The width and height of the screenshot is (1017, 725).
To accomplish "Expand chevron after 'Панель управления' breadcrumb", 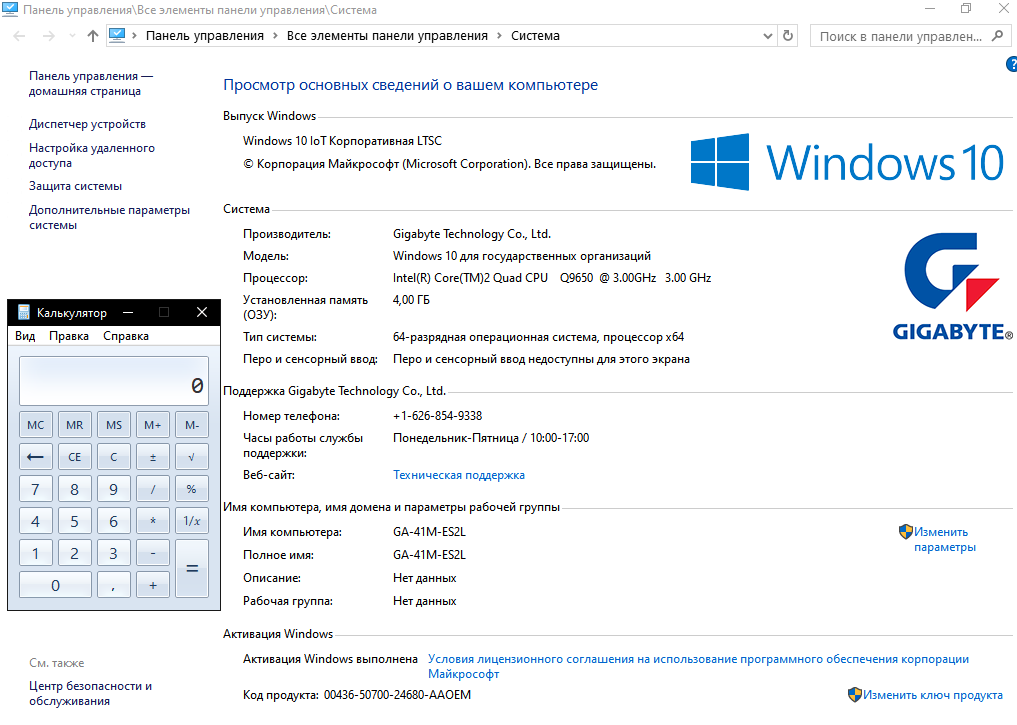I will [275, 36].
